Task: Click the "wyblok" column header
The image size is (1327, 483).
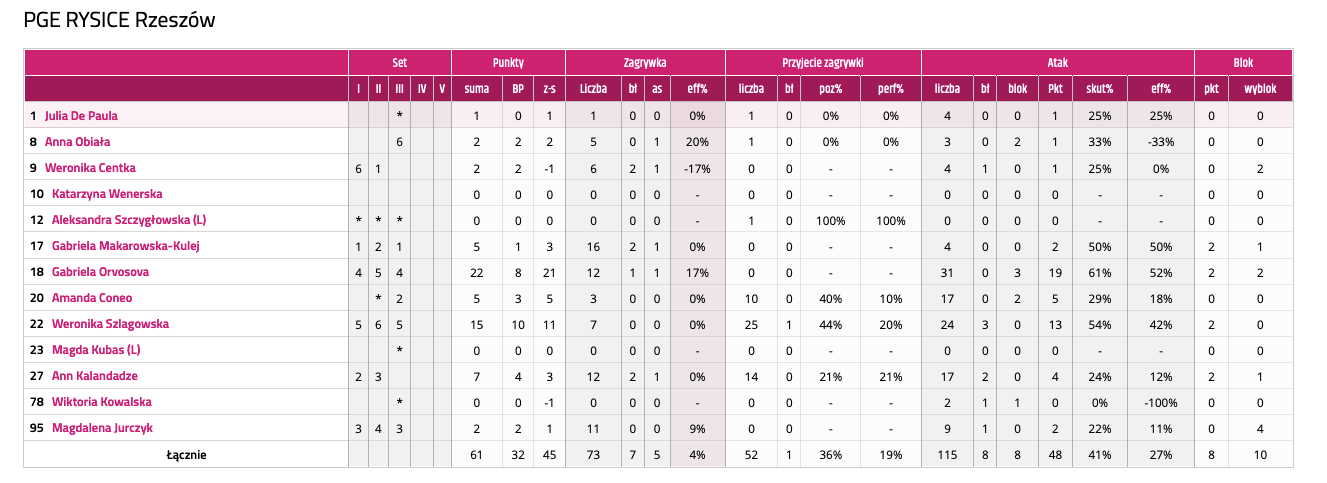Action: (1260, 89)
